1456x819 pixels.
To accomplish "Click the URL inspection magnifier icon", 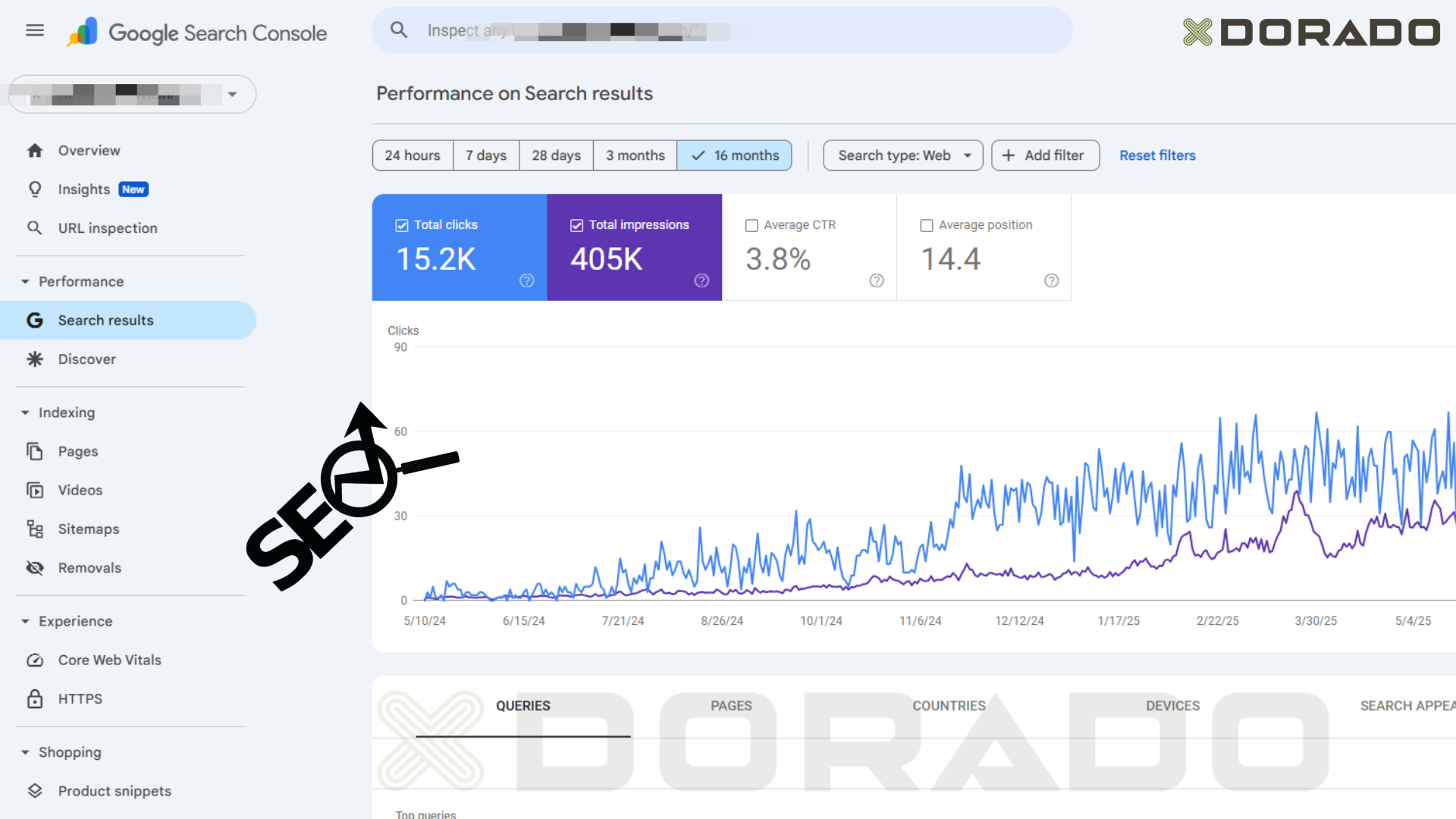I will pyautogui.click(x=35, y=227).
